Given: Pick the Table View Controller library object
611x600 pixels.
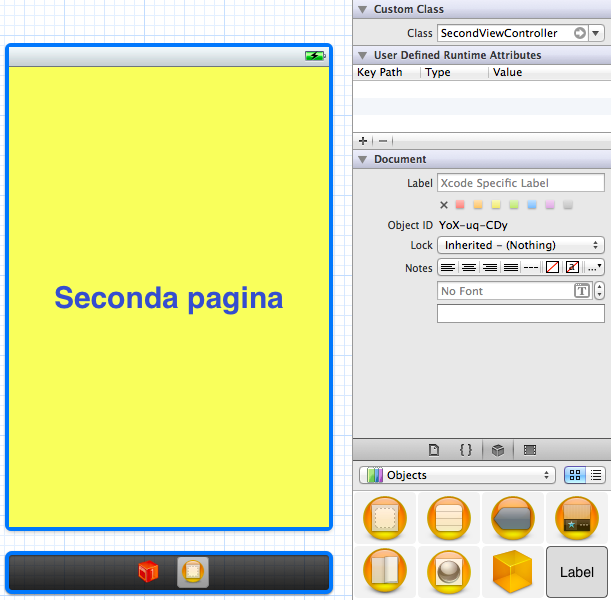Looking at the screenshot, I should (448, 517).
